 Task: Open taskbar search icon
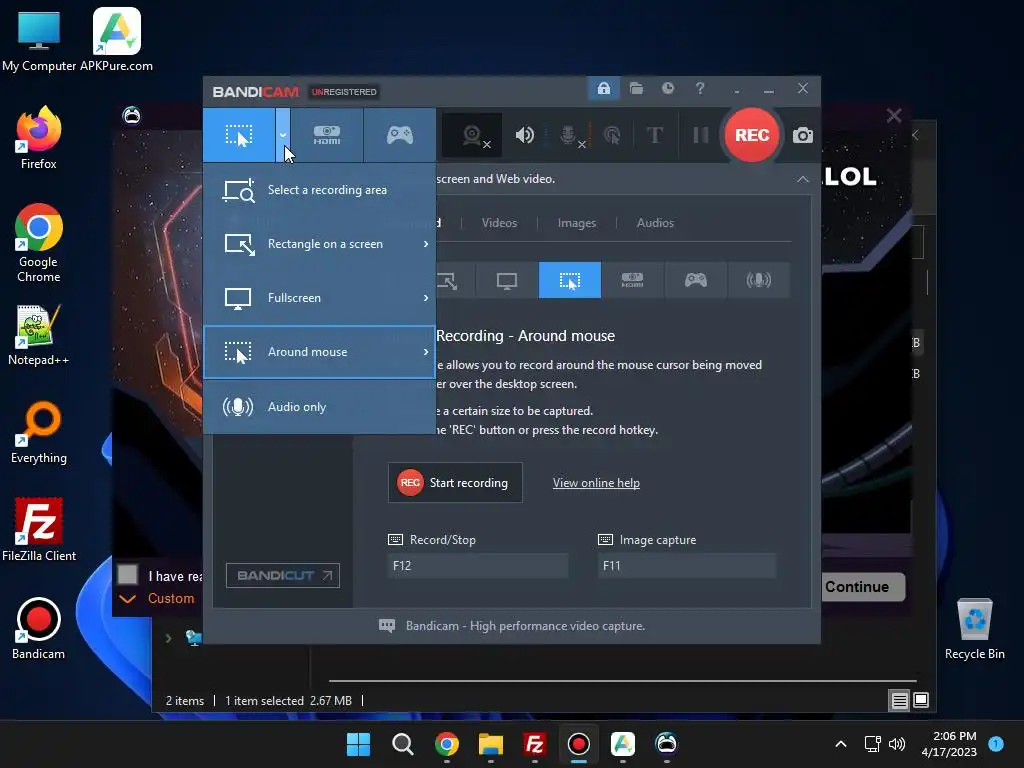[402, 744]
